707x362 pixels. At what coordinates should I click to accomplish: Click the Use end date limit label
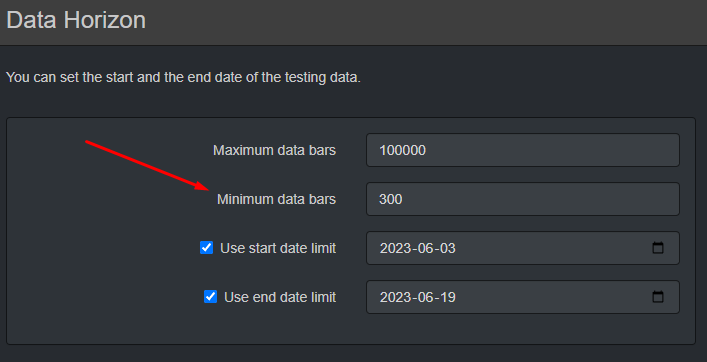point(280,298)
